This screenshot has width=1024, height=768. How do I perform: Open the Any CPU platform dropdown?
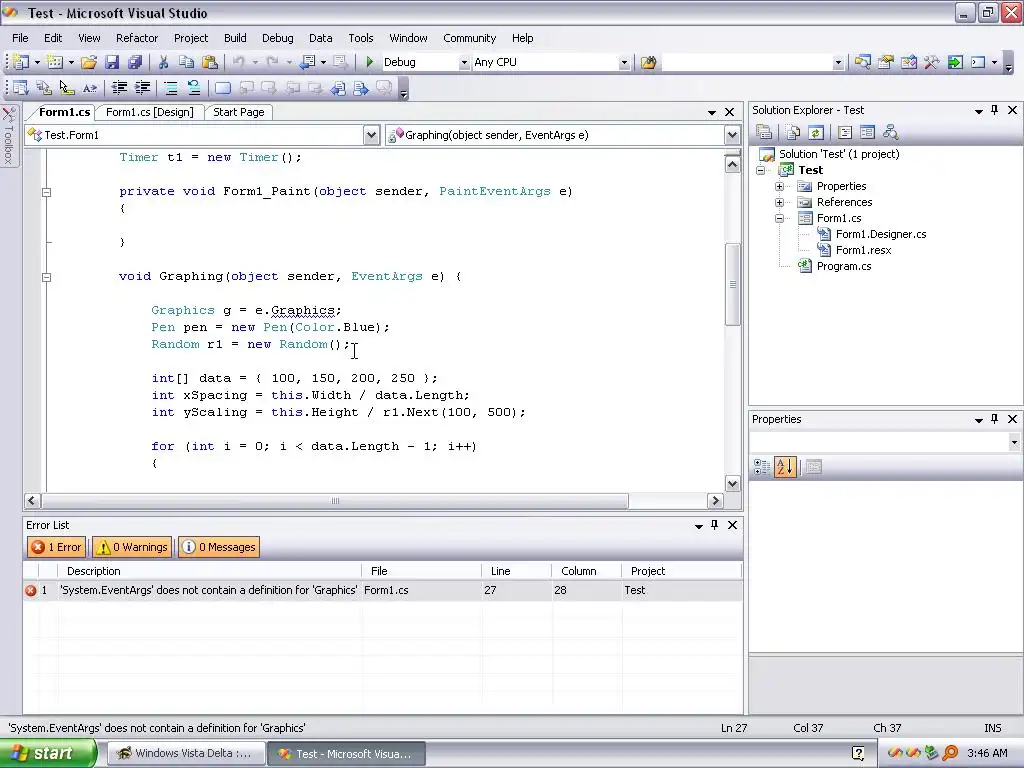tap(624, 63)
